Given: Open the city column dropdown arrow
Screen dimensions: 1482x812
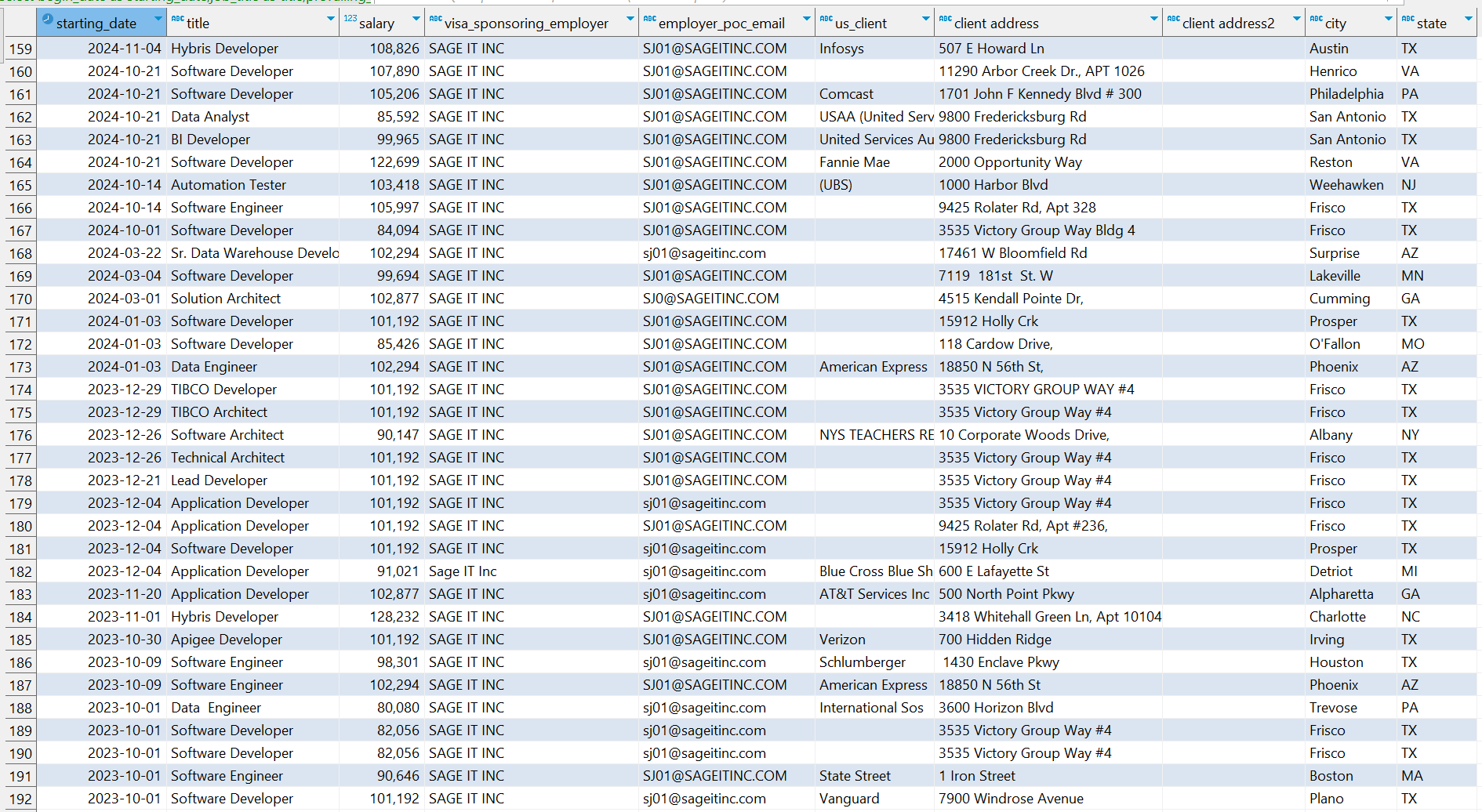Looking at the screenshot, I should pyautogui.click(x=1388, y=19).
